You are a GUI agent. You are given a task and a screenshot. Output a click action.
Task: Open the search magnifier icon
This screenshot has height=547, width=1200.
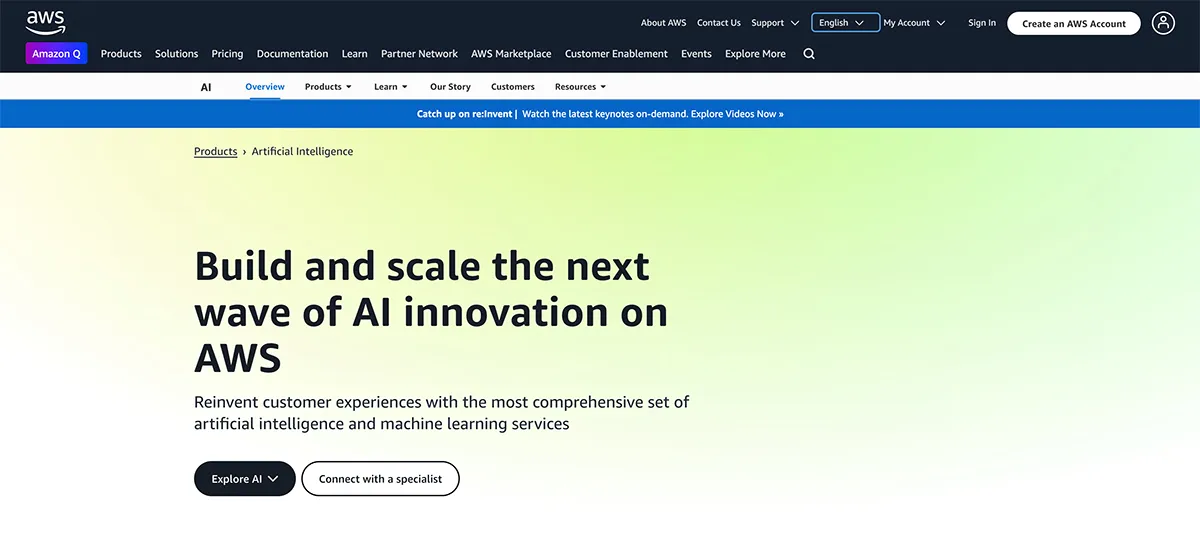(x=809, y=54)
